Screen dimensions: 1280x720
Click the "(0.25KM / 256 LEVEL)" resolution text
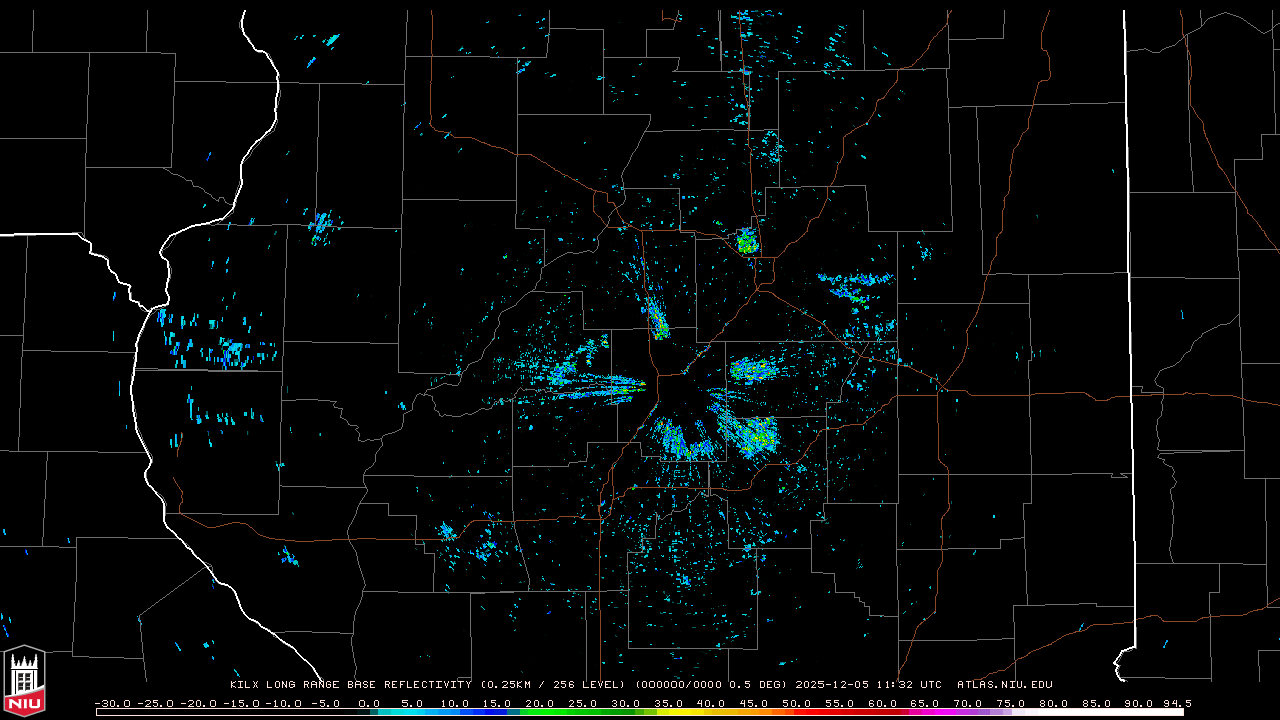point(553,685)
